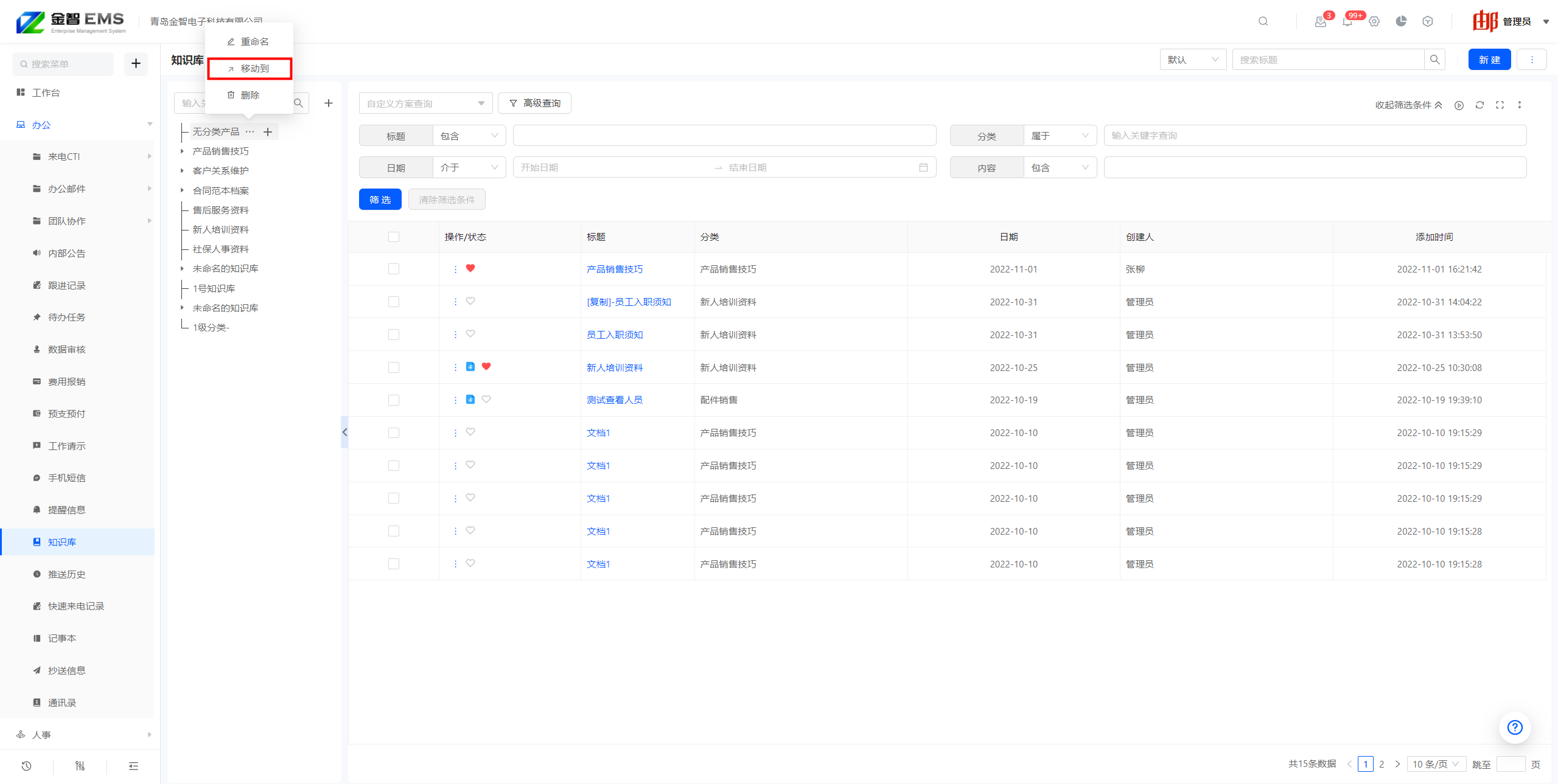This screenshot has width=1558, height=784.
Task: Open the 内容 condition dropdown 包含
Action: point(1060,167)
